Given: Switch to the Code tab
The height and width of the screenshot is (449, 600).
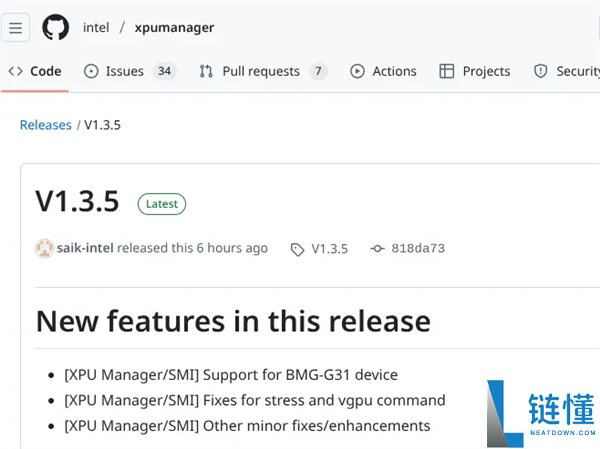Looking at the screenshot, I should tap(35, 71).
